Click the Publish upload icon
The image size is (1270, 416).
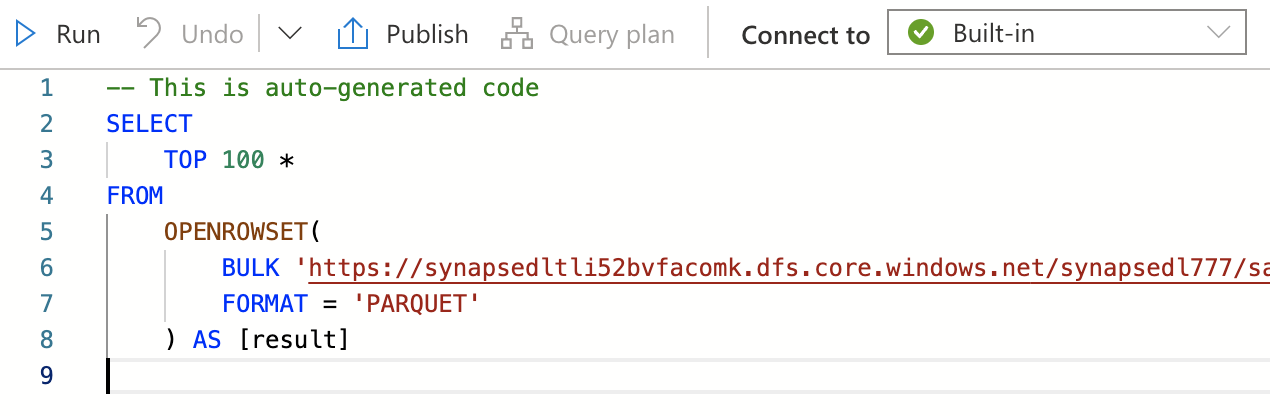pos(353,34)
